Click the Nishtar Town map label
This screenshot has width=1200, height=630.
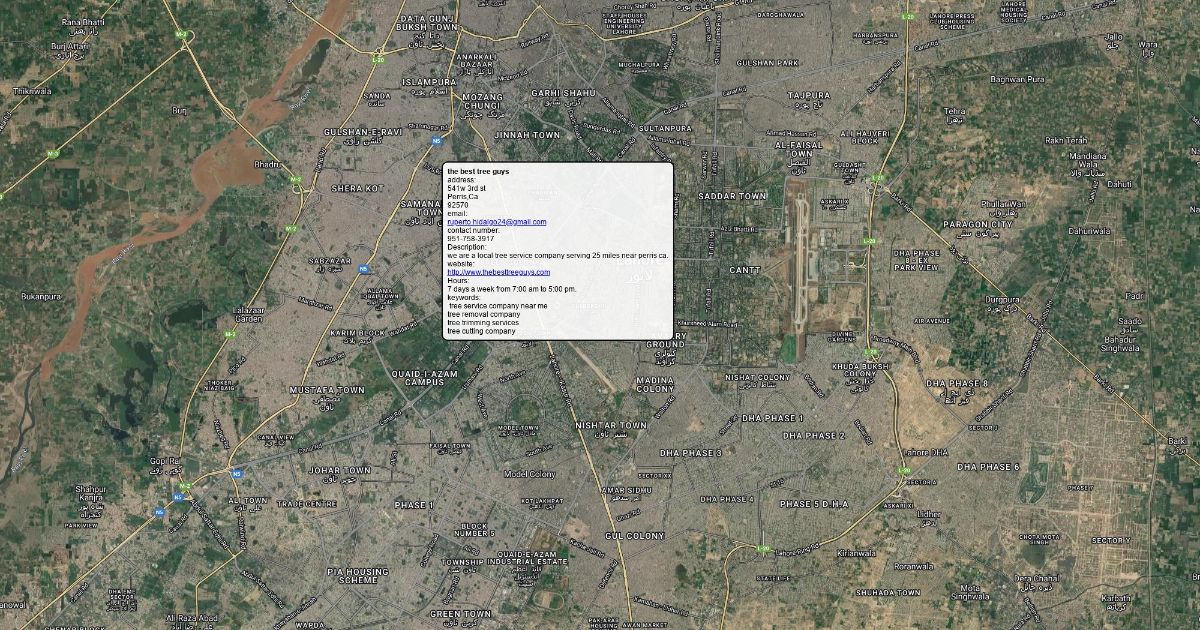(x=611, y=426)
